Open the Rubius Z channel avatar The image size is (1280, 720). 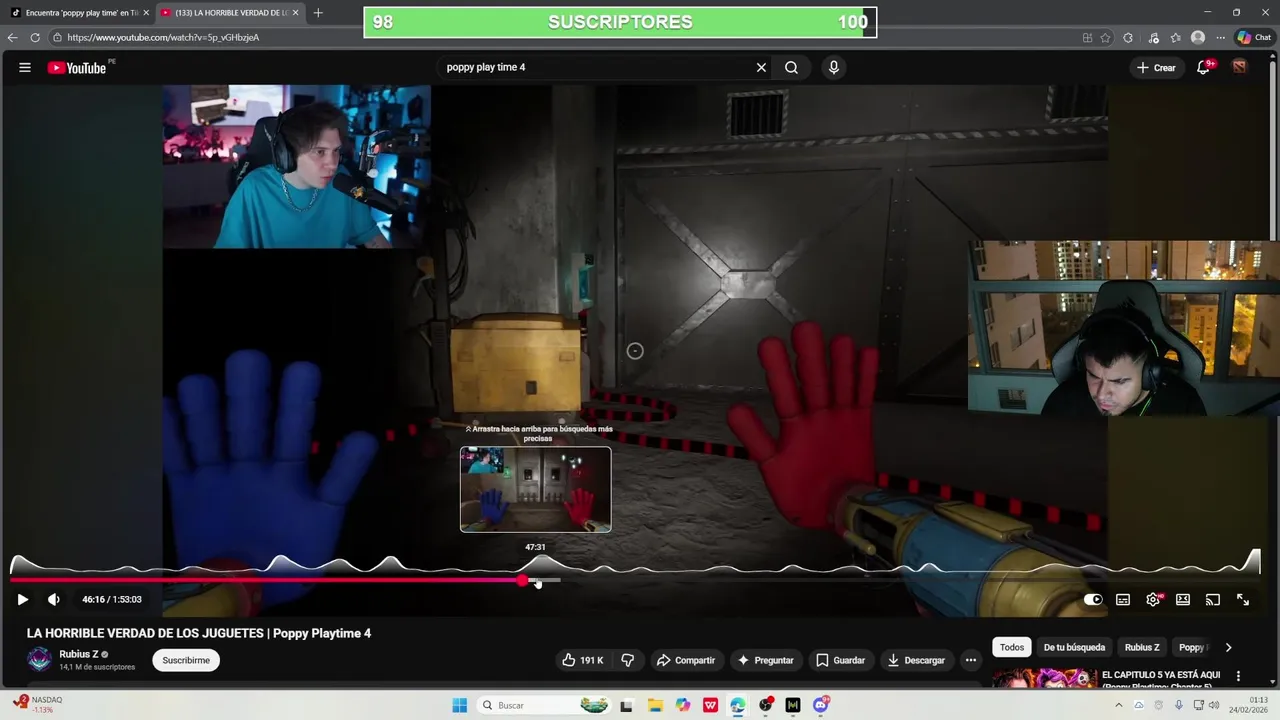pyautogui.click(x=39, y=659)
